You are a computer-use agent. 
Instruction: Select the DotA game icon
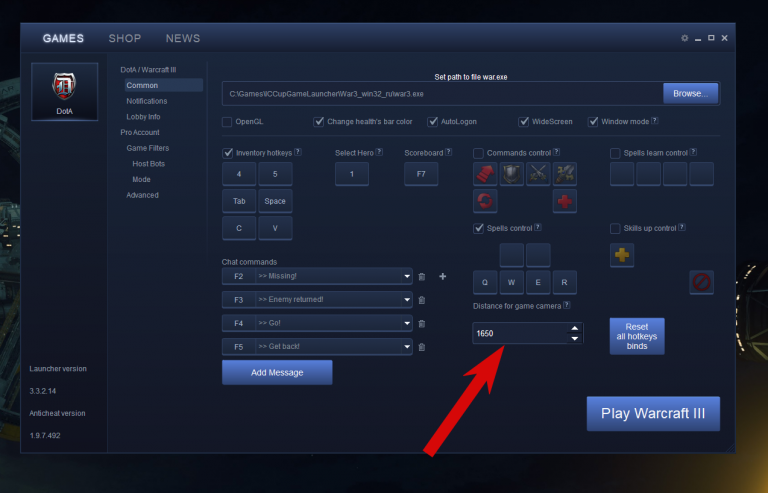click(64, 92)
